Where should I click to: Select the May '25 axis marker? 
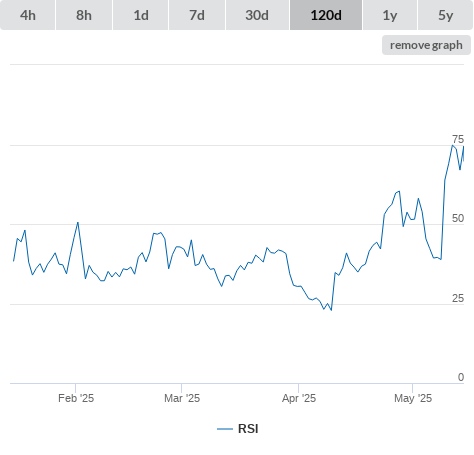(x=413, y=398)
